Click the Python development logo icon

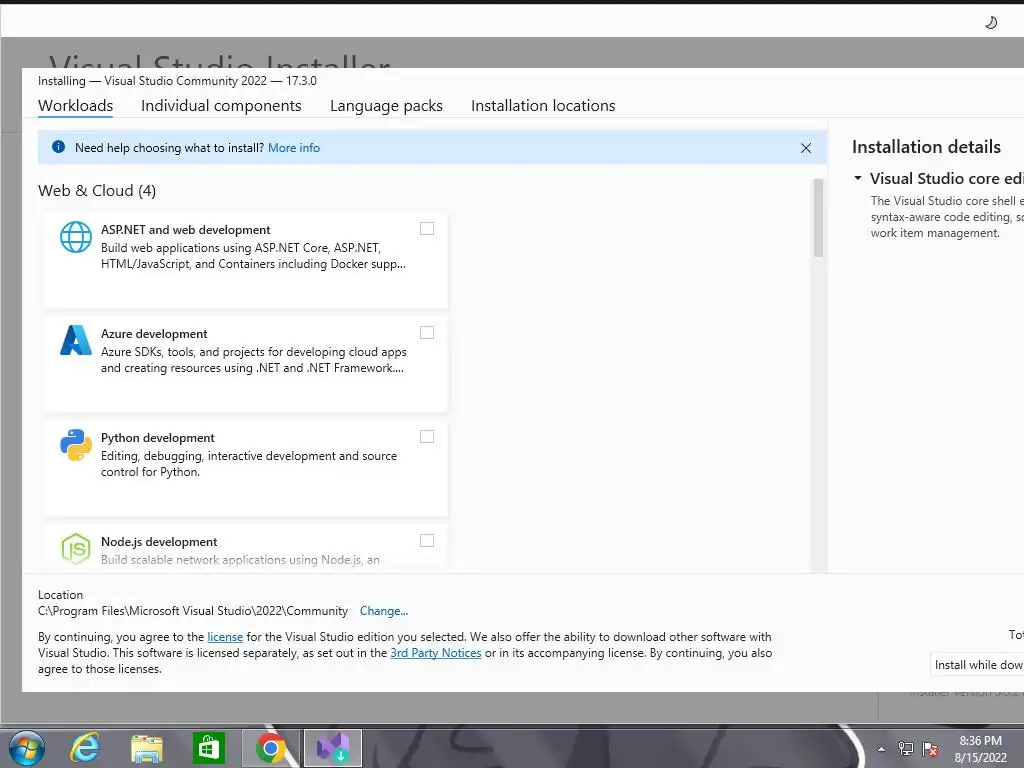click(x=76, y=445)
